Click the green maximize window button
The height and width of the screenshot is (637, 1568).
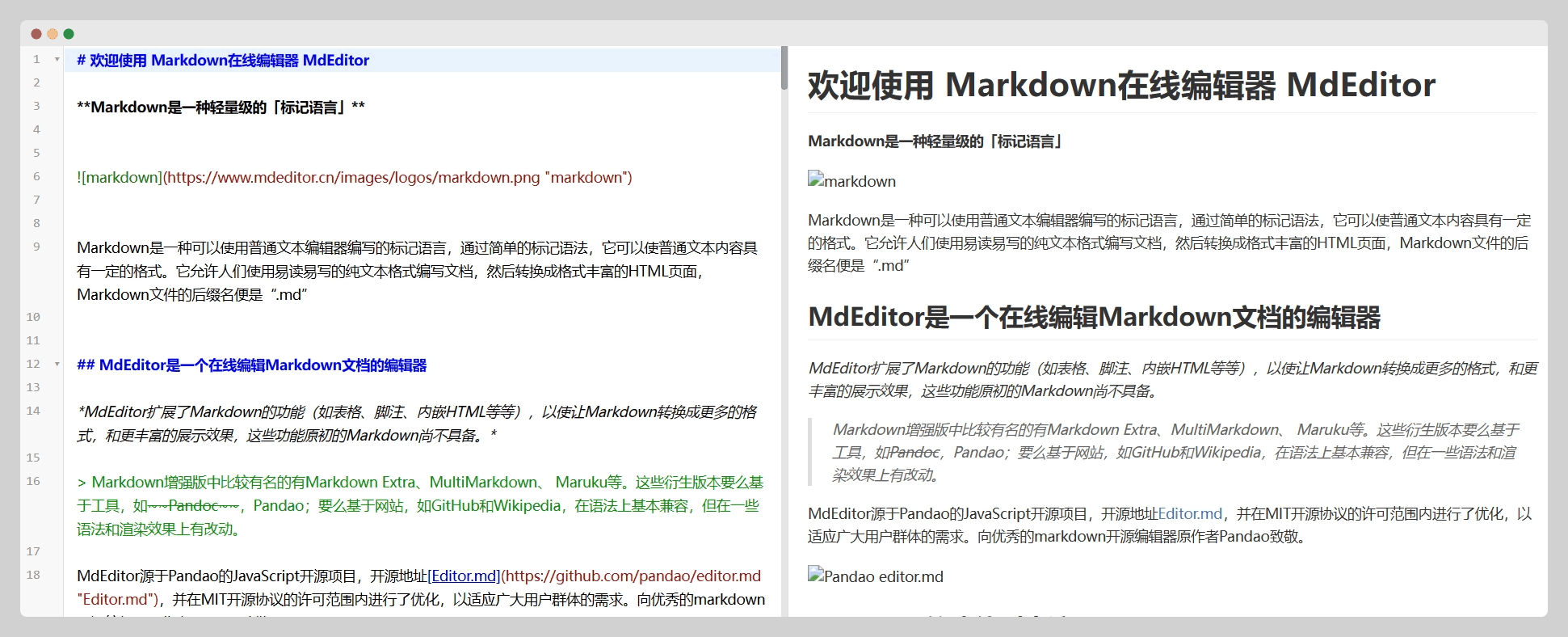[69, 34]
